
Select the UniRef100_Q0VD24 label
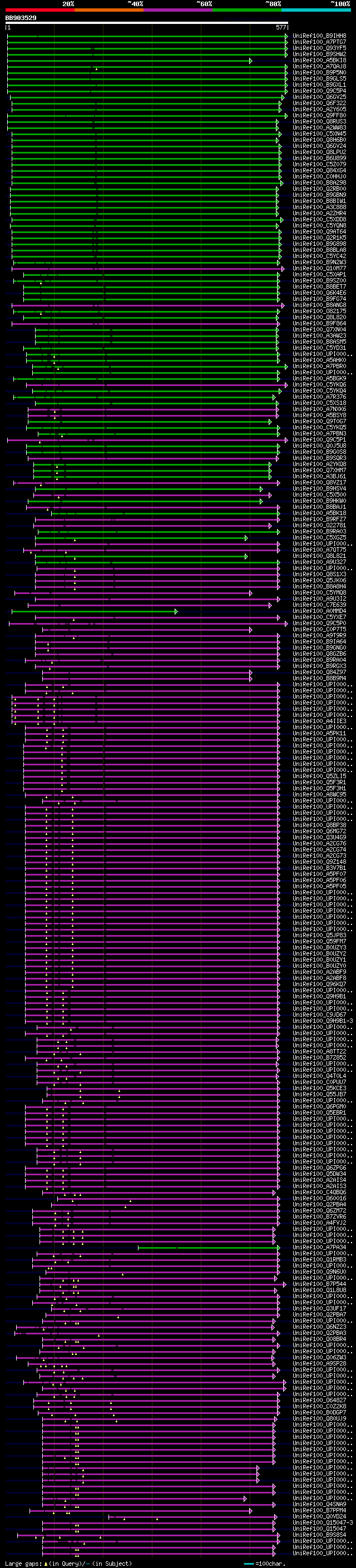pos(319,1516)
